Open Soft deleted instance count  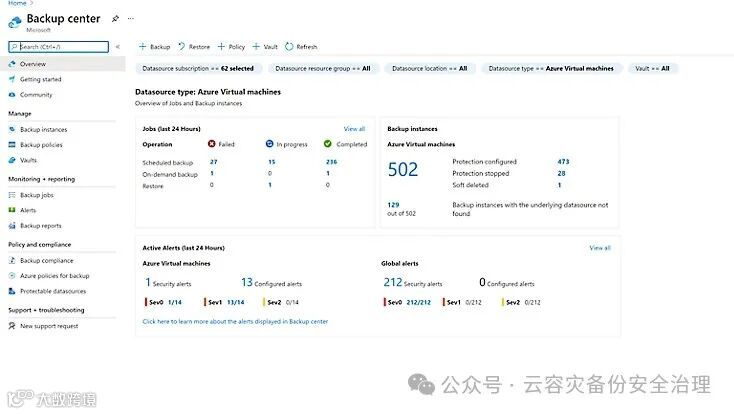559,185
